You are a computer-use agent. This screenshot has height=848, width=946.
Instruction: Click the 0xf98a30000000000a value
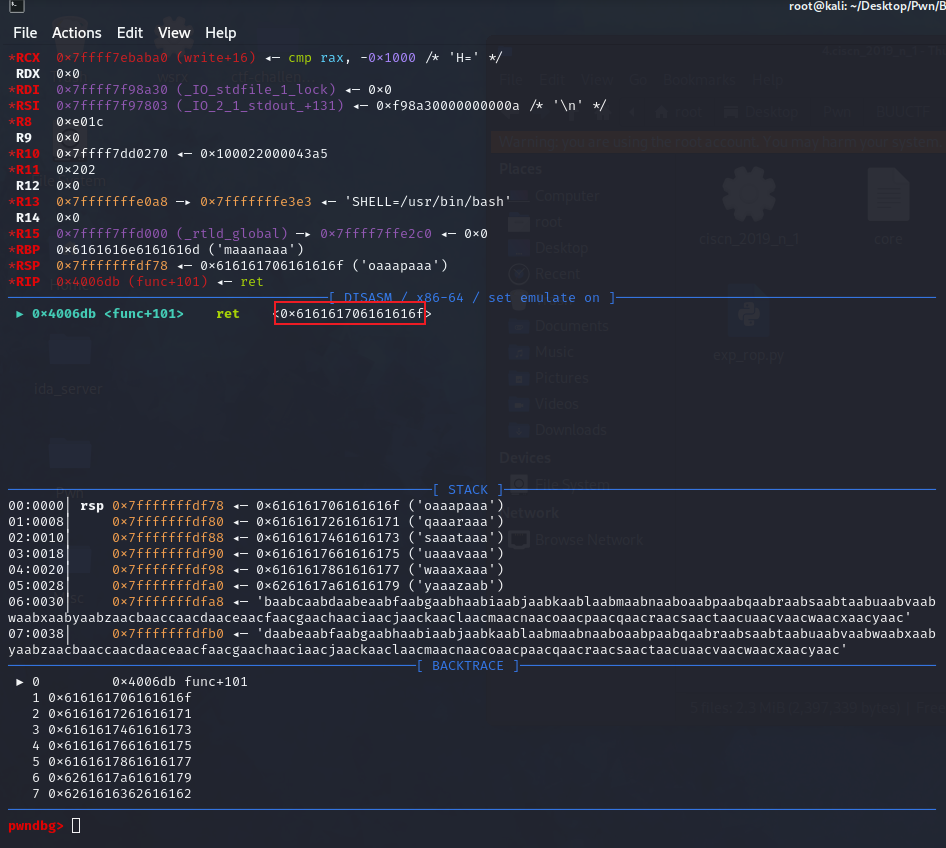pos(448,106)
